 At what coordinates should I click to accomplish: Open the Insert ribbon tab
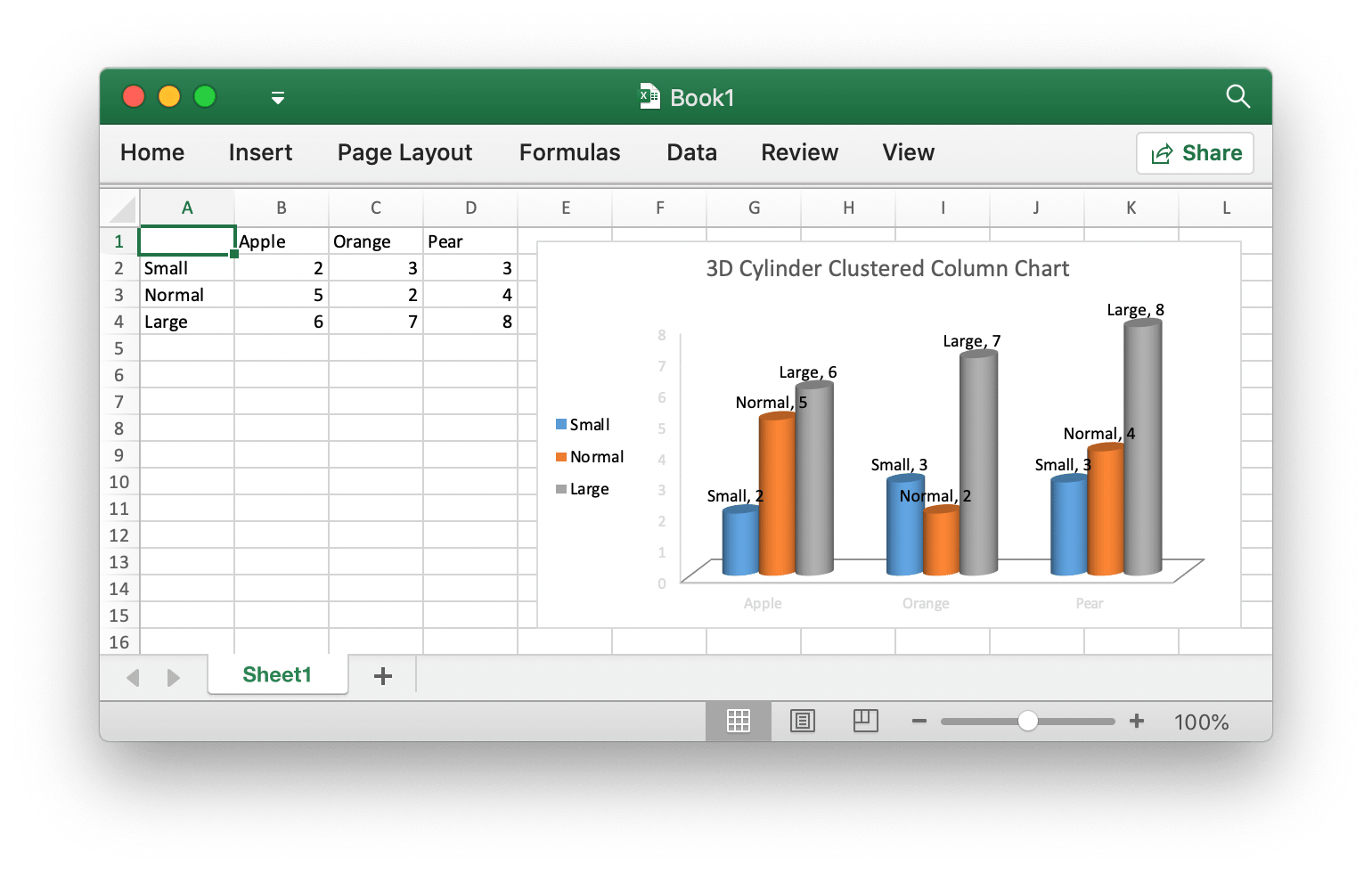[260, 152]
